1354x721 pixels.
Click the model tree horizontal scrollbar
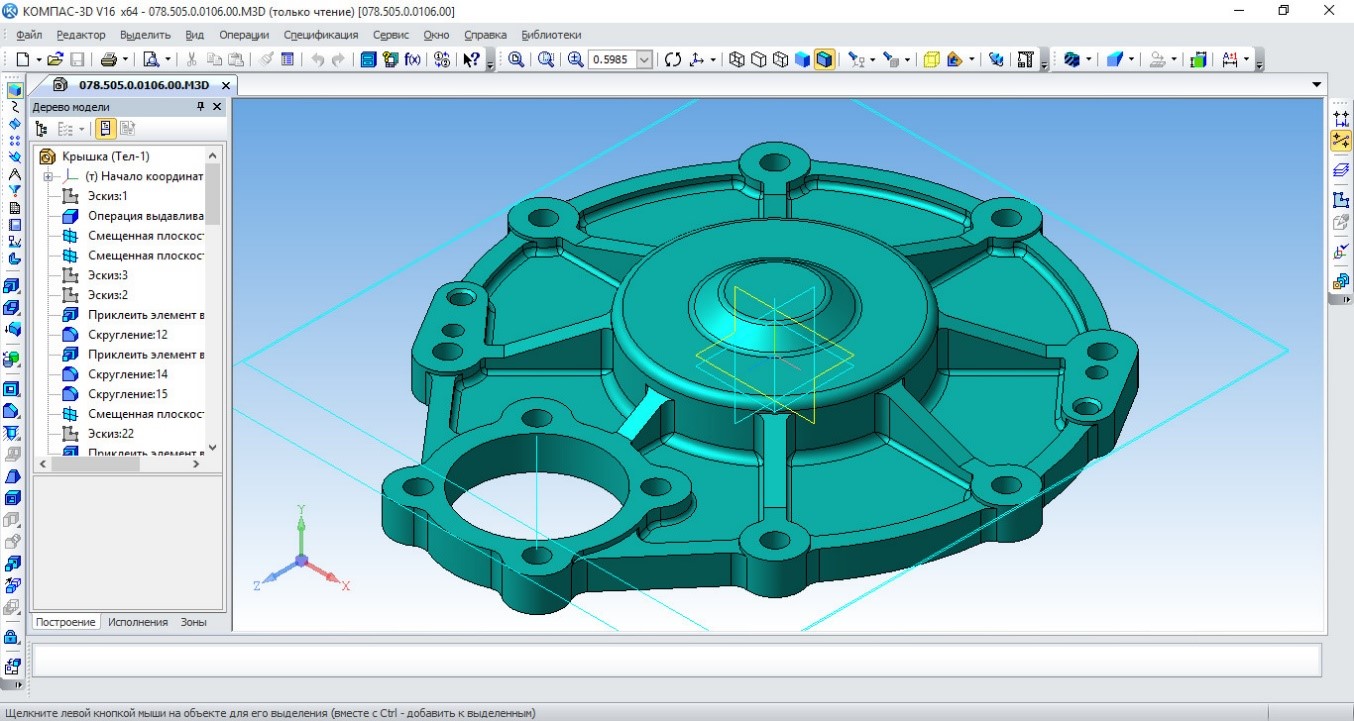pyautogui.click(x=120, y=464)
